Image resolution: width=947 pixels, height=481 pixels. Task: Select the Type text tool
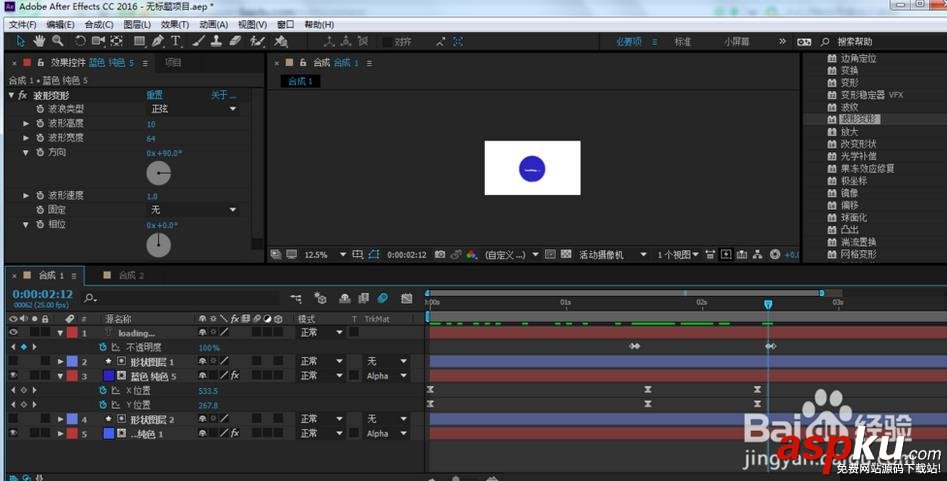click(x=176, y=41)
